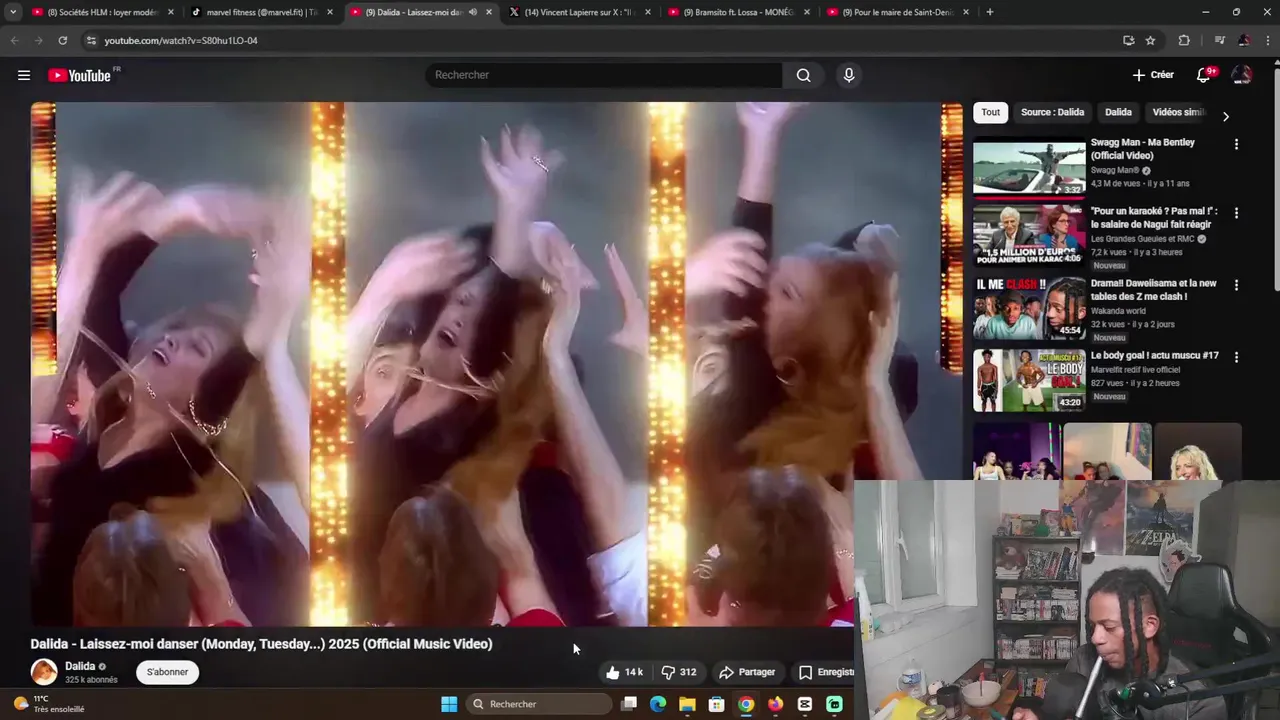Open the YouTube account avatar menu
Viewport: 1280px width, 720px height.
[x=1242, y=75]
